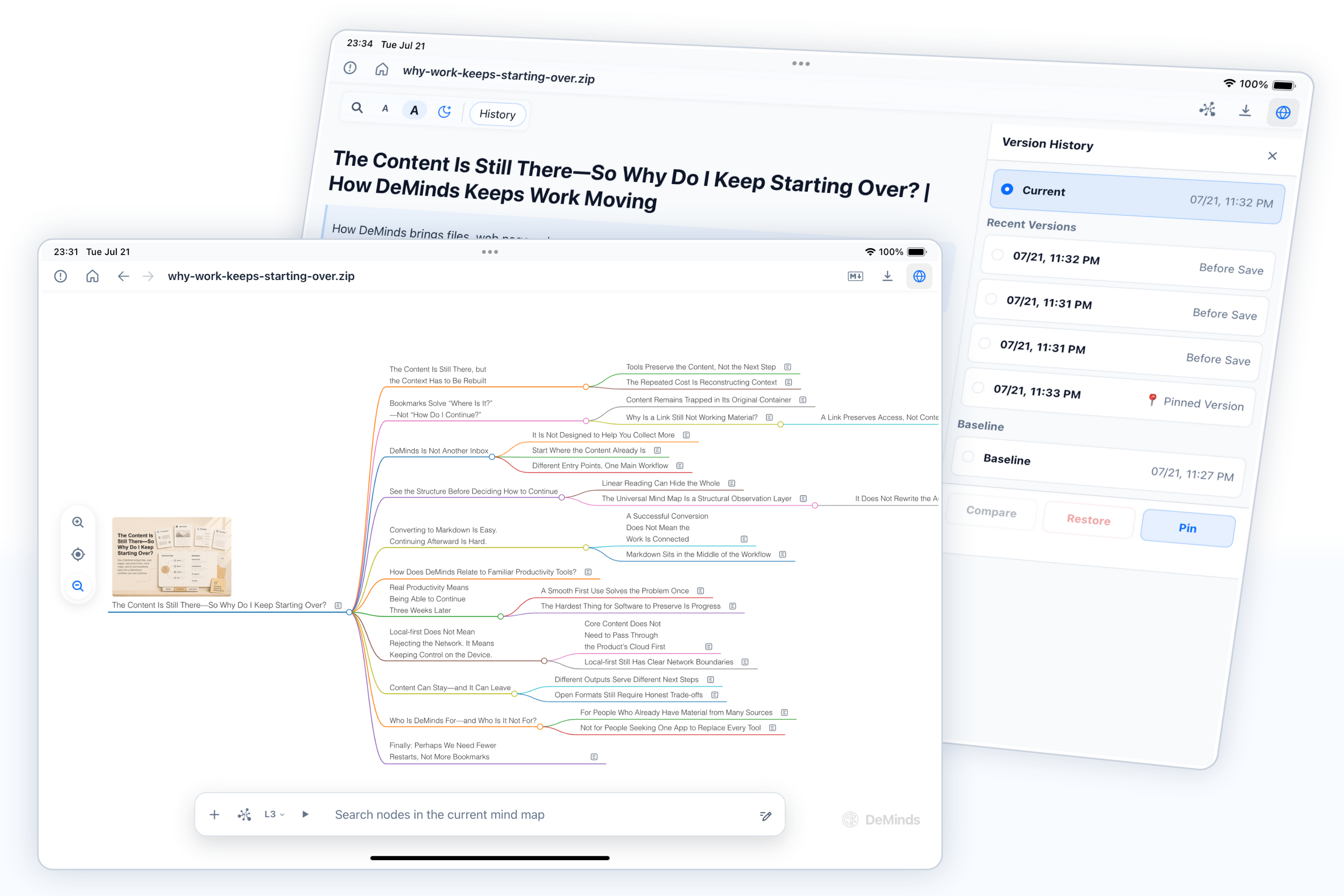Recenter the mind map with the target icon

click(78, 554)
